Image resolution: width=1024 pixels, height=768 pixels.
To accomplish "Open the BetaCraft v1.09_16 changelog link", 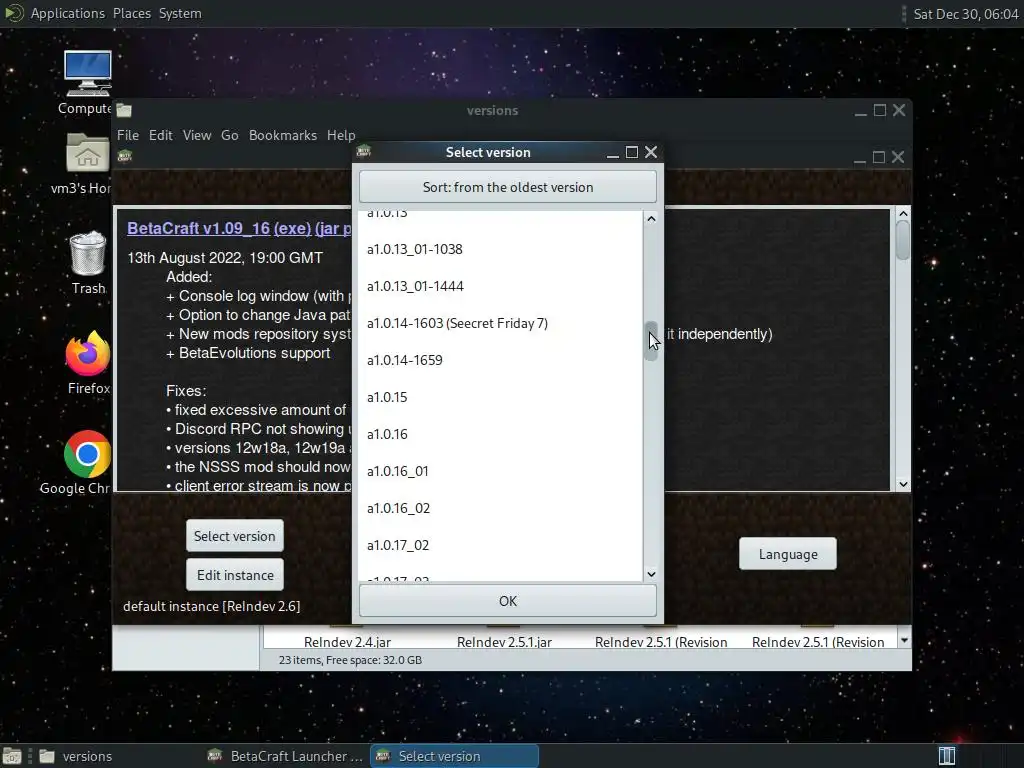I will pyautogui.click(x=239, y=229).
